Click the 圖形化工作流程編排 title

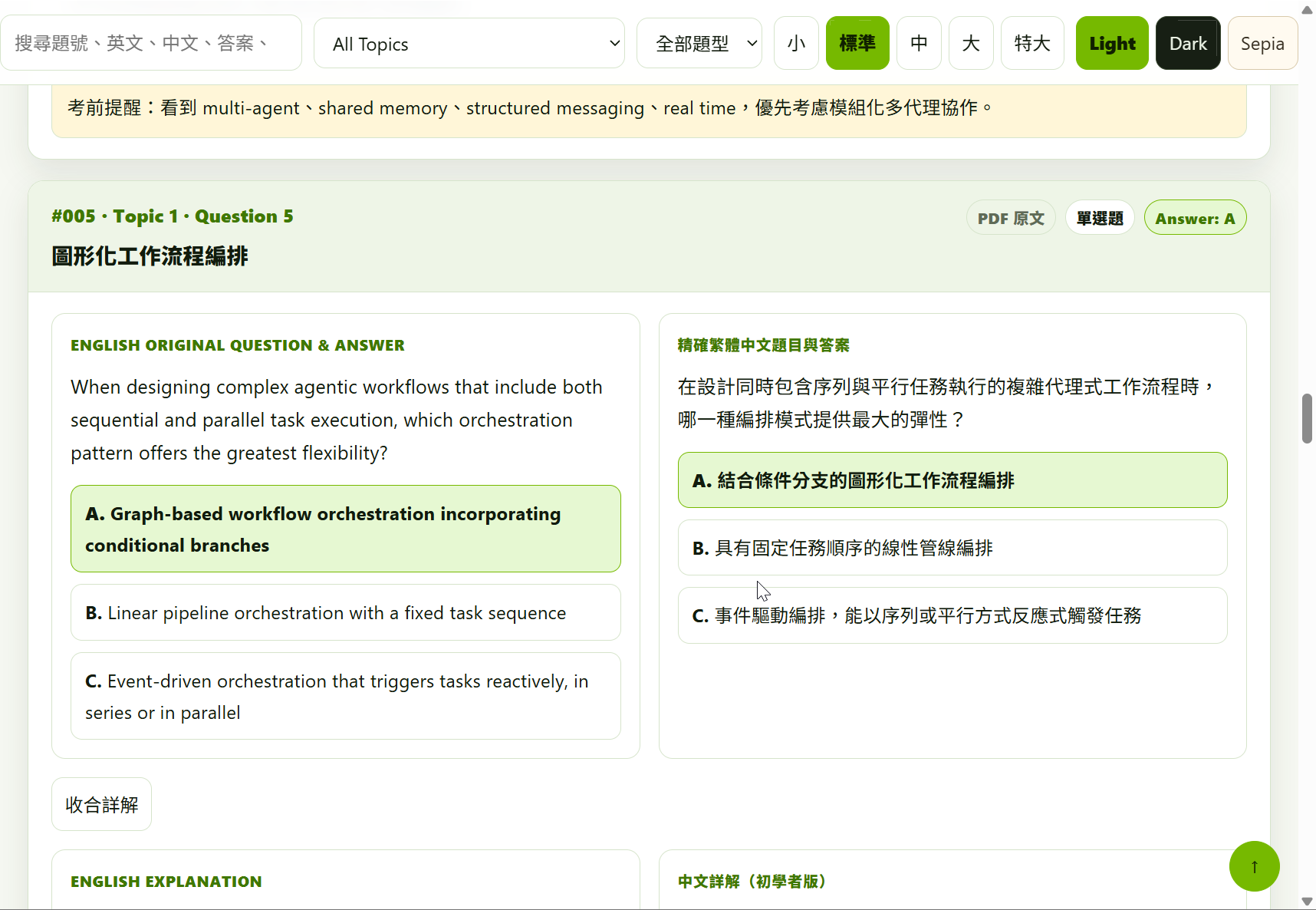(x=150, y=256)
